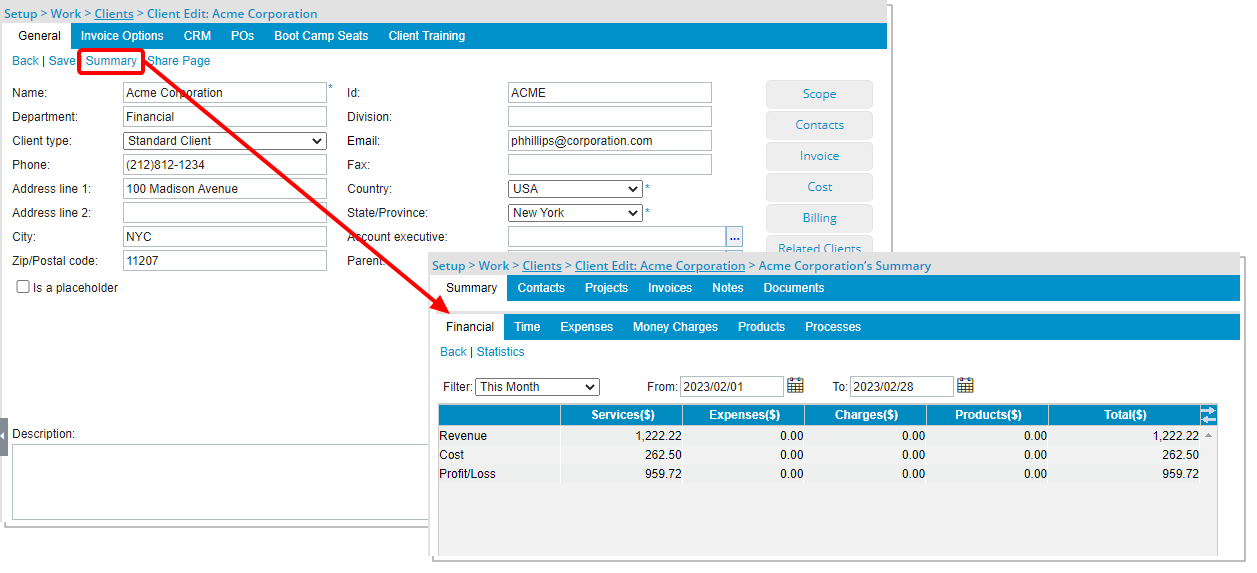Click the Address line 1 field
1257x573 pixels.
225,189
